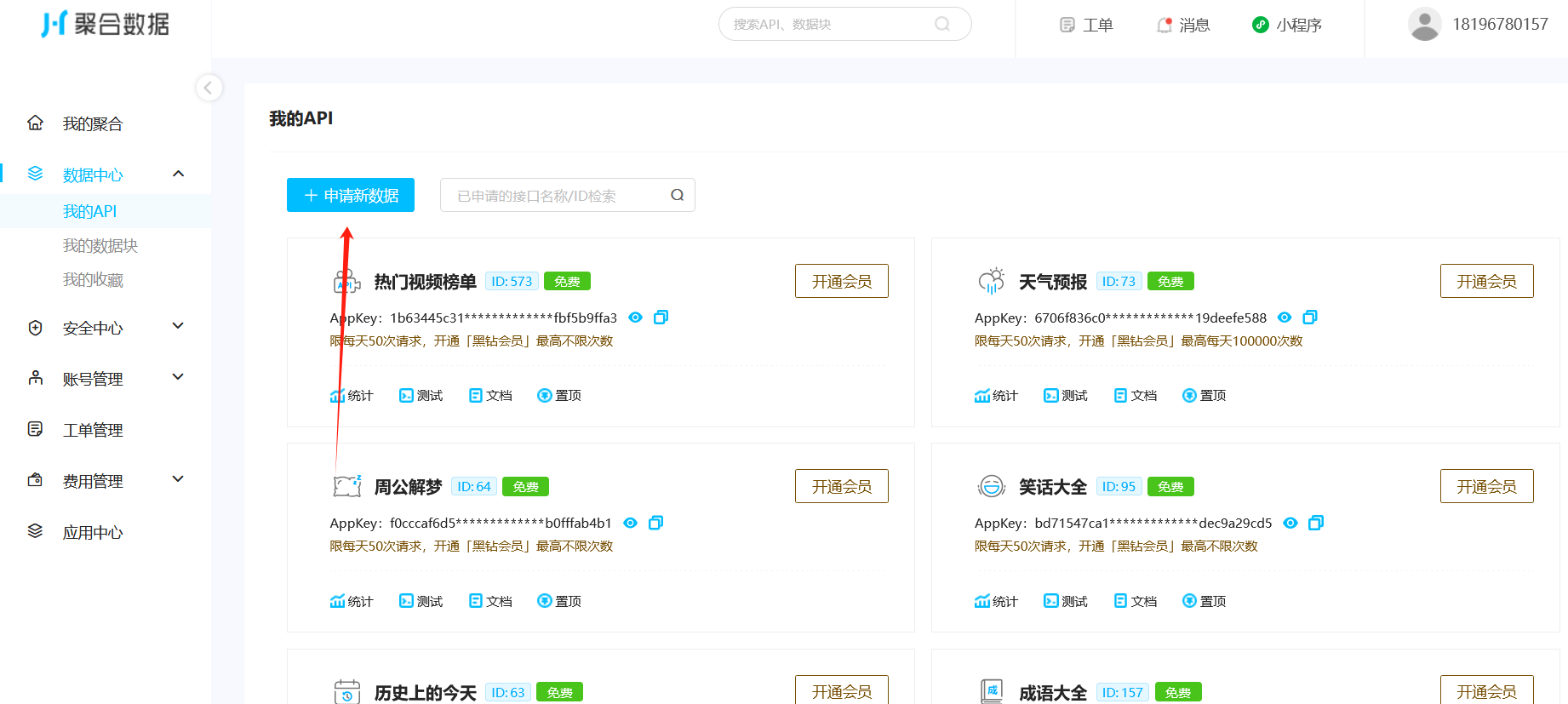
Task: Click the 聚合数据 logo
Action: [106, 24]
